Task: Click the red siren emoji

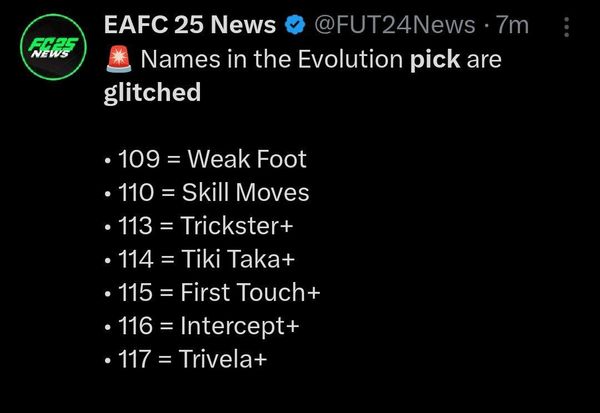Action: tap(119, 59)
